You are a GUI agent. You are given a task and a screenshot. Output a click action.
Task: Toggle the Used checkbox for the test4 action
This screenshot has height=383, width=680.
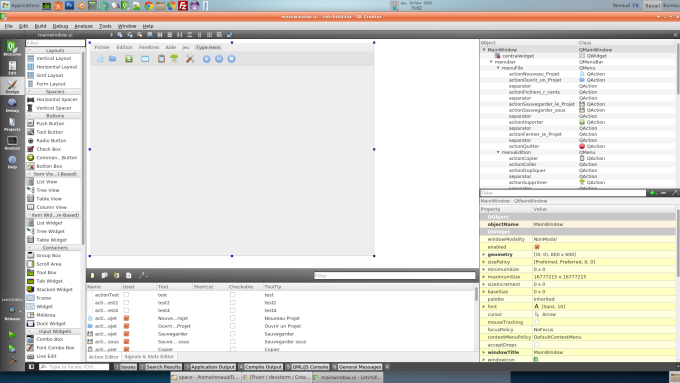tap(126, 311)
